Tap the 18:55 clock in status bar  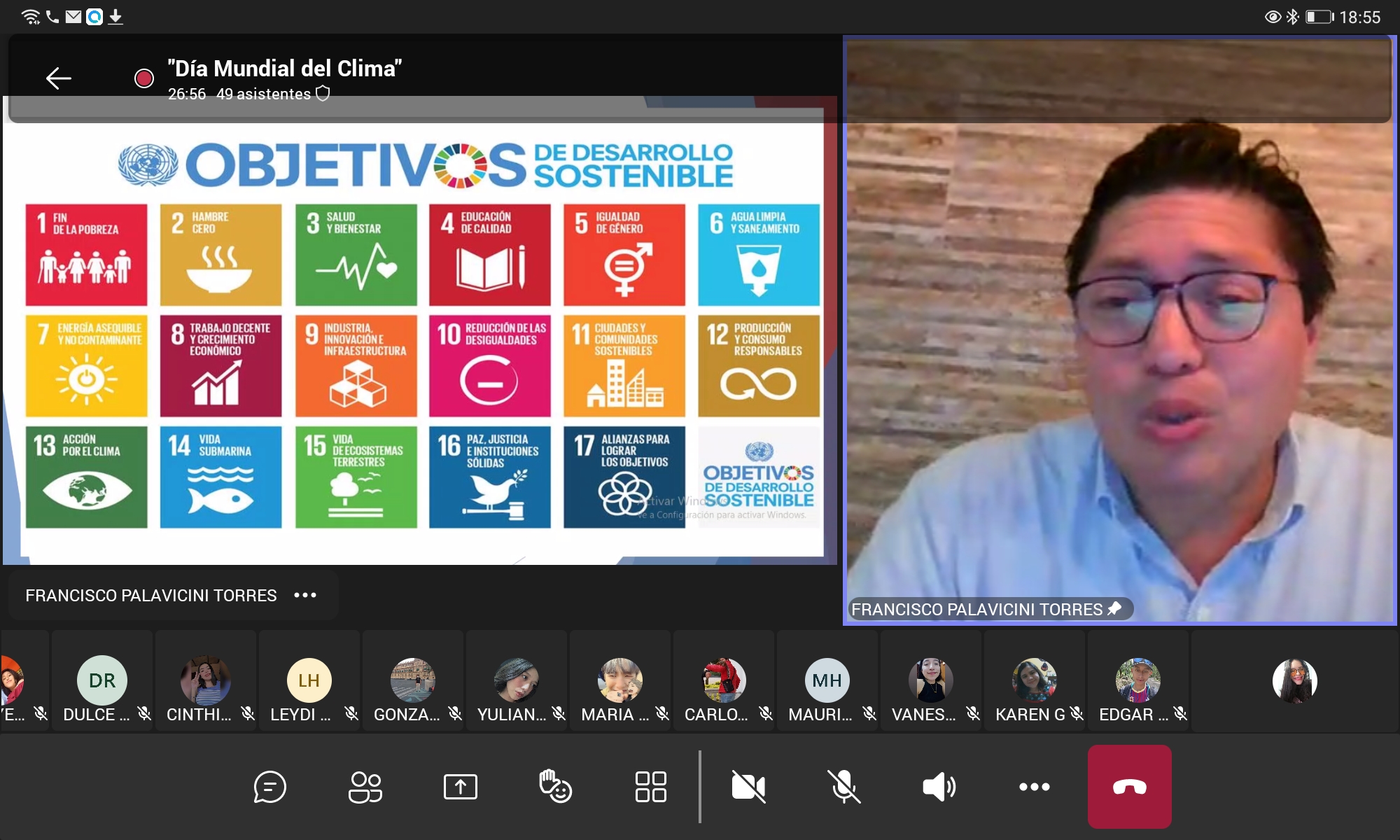[1360, 17]
